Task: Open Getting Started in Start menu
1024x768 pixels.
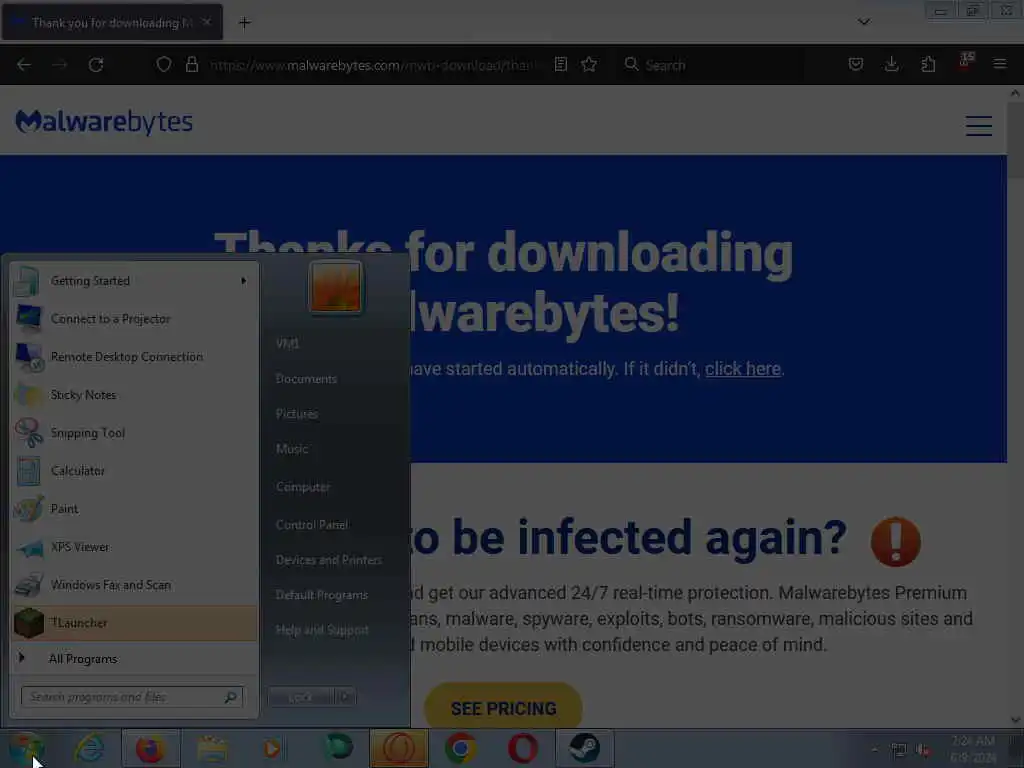Action: 135,281
